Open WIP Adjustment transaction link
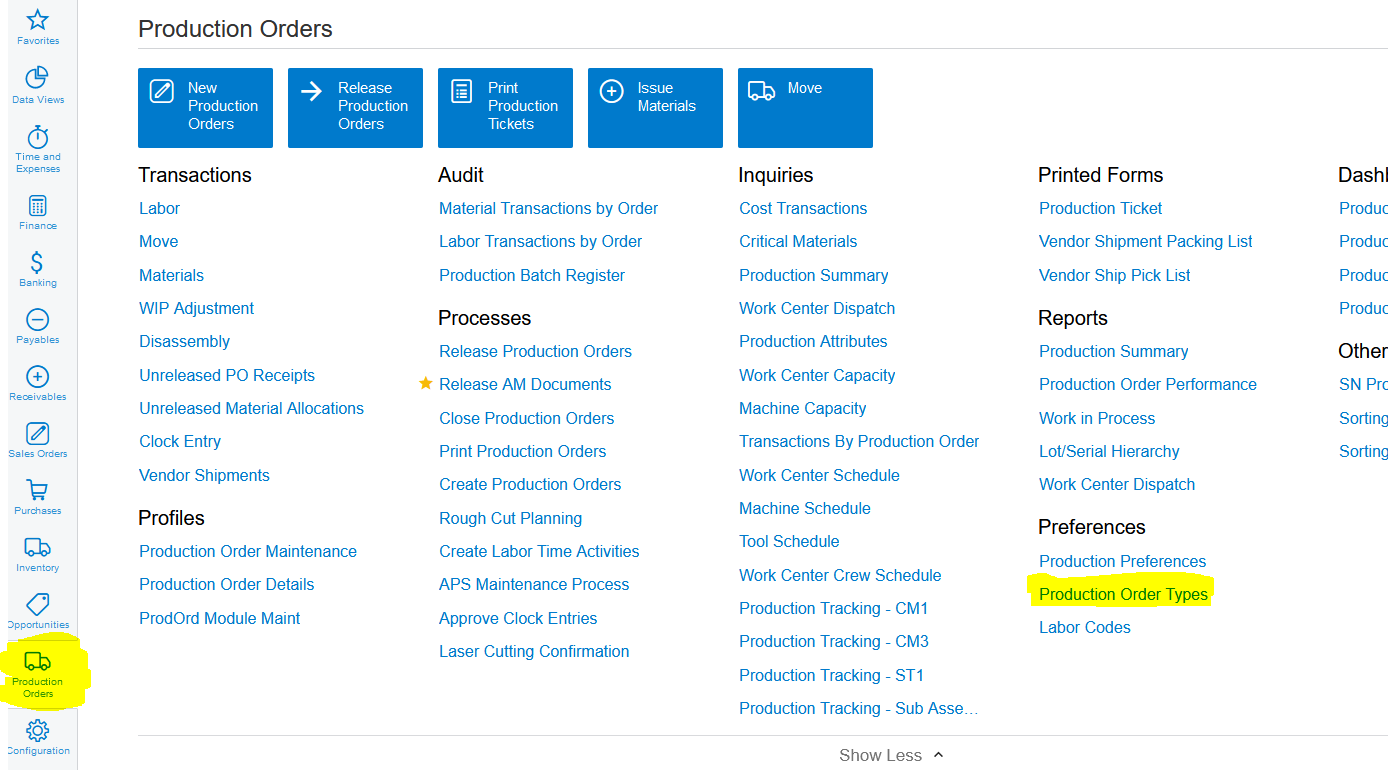 [196, 308]
